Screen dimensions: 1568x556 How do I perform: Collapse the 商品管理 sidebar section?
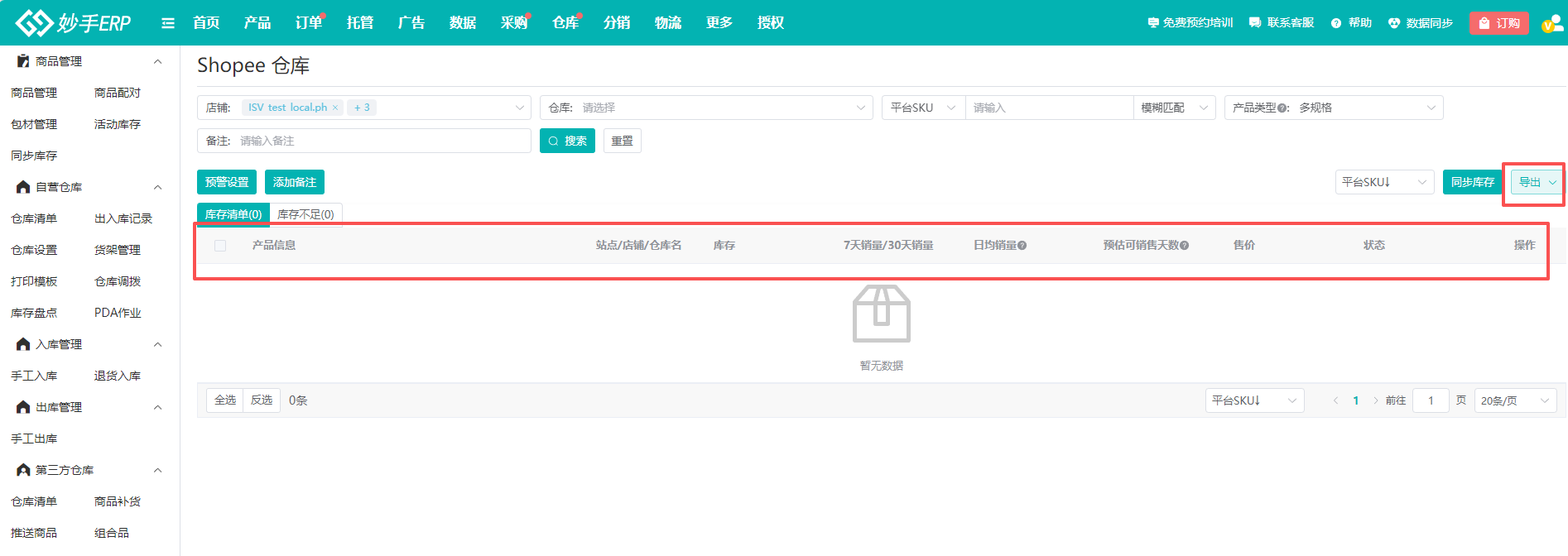click(x=158, y=61)
